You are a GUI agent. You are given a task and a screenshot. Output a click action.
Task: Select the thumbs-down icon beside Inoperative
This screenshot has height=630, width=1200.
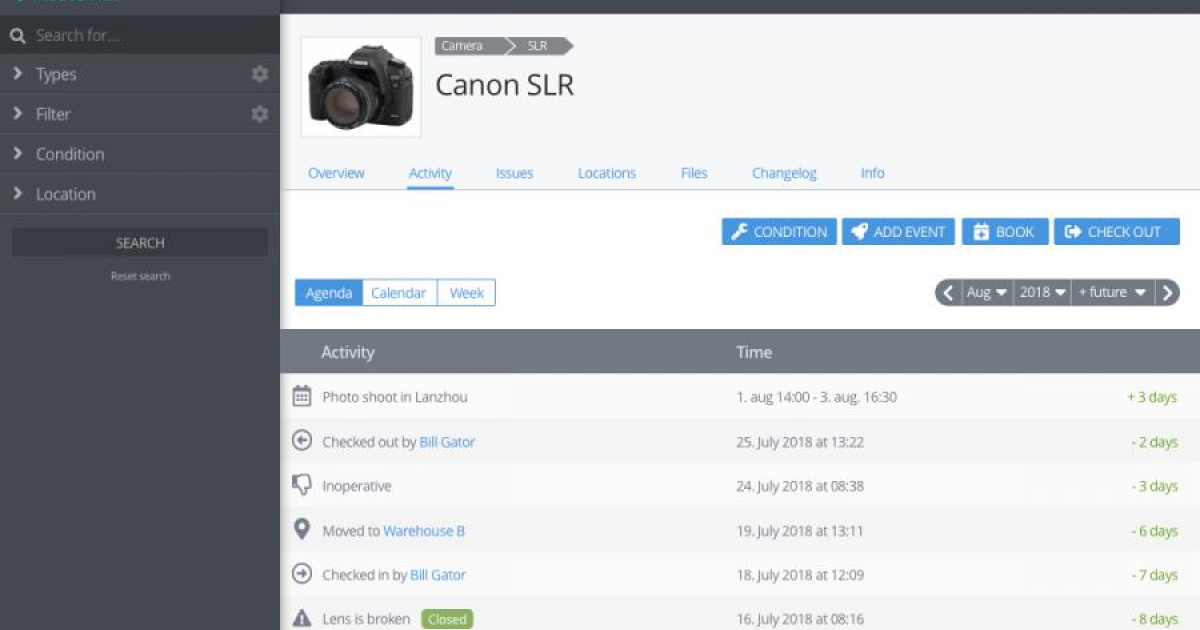pyautogui.click(x=301, y=485)
